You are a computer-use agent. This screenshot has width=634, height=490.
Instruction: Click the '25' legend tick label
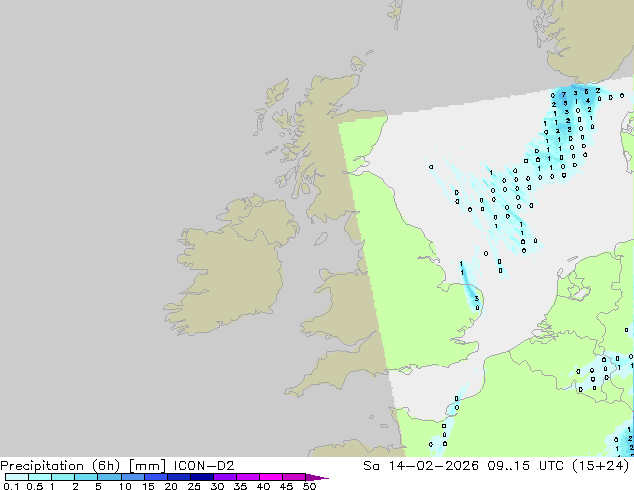[x=194, y=486]
